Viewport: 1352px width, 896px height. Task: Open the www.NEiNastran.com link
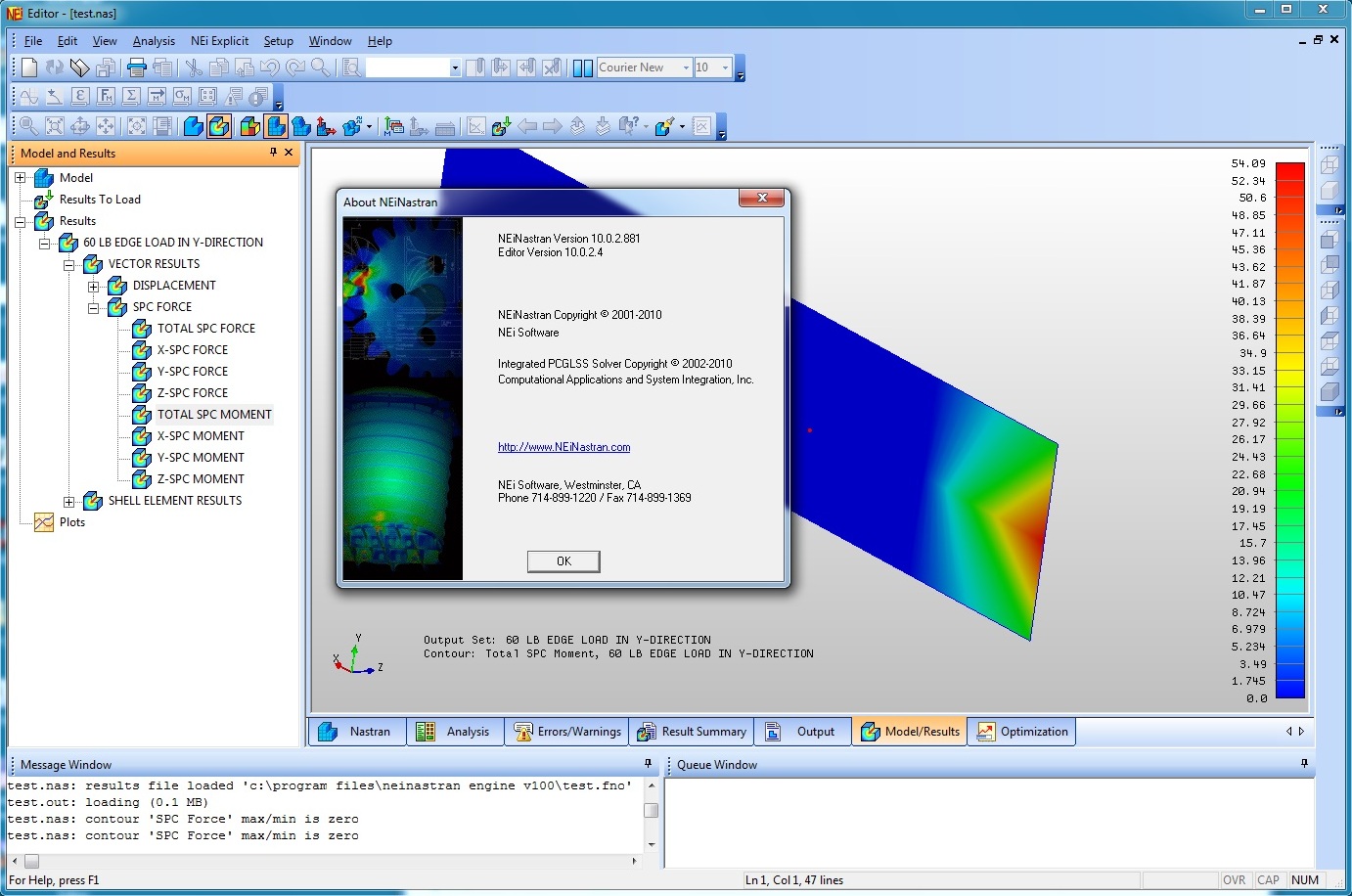click(x=563, y=447)
